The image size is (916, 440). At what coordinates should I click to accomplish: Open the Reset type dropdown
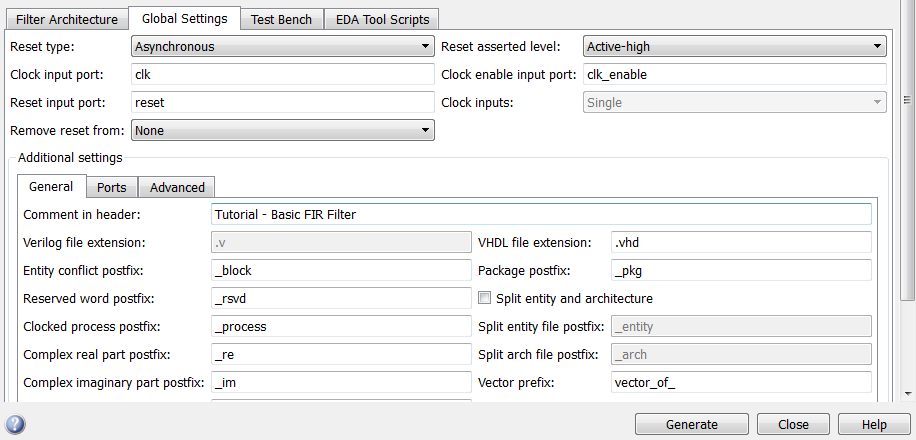(x=282, y=46)
